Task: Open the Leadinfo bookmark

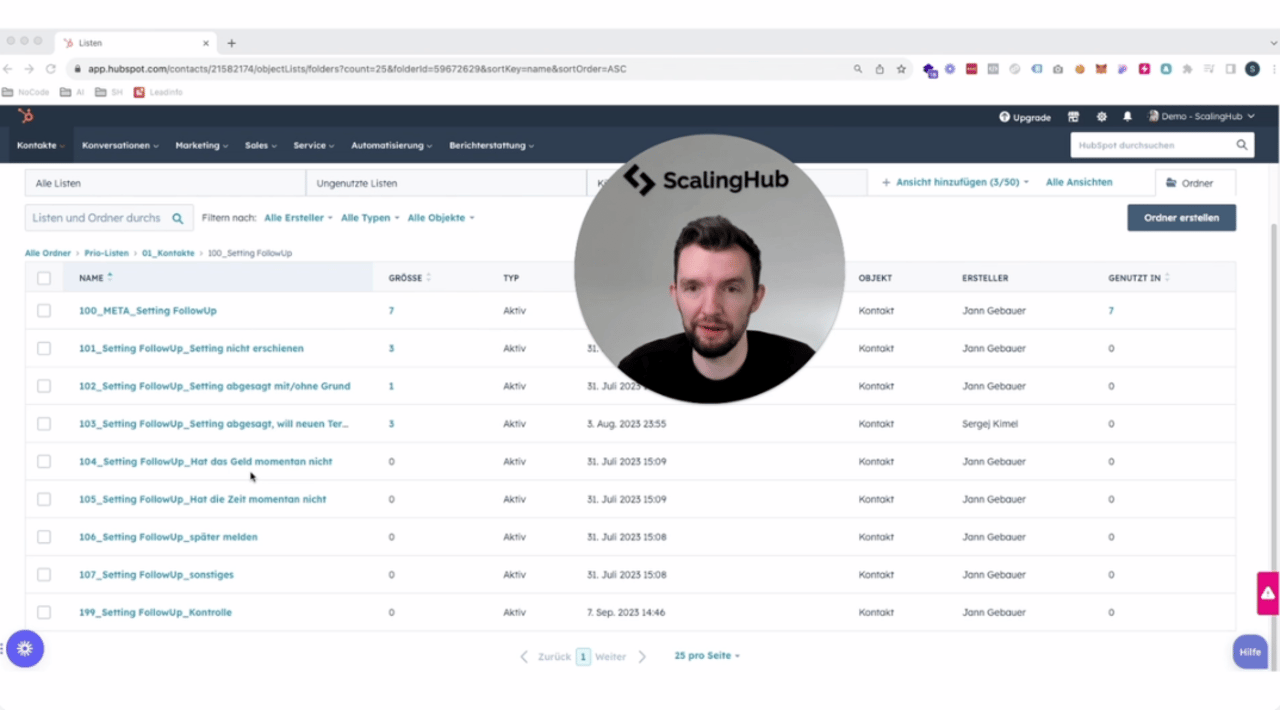Action: point(158,92)
